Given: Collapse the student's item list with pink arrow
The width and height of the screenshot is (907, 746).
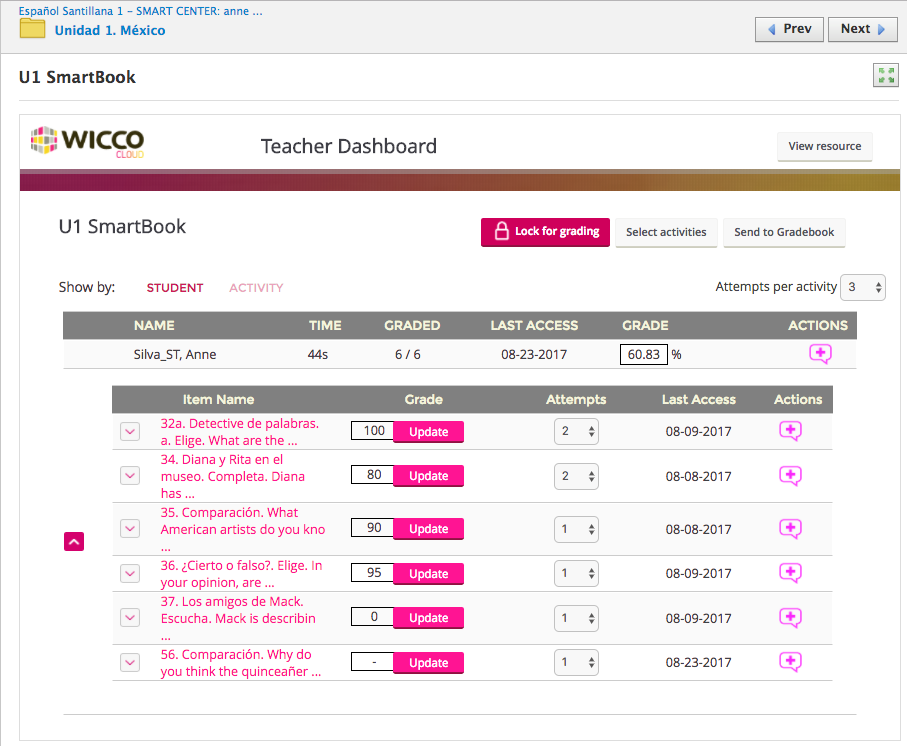Looking at the screenshot, I should 74,541.
